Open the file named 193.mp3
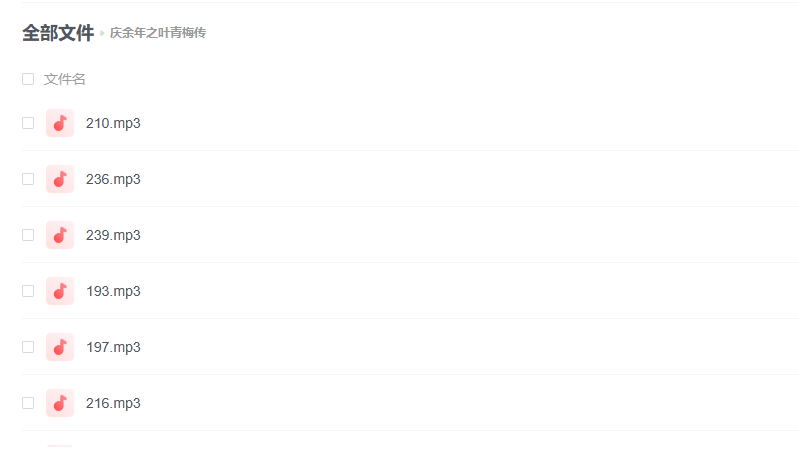798x453 pixels. [x=113, y=291]
